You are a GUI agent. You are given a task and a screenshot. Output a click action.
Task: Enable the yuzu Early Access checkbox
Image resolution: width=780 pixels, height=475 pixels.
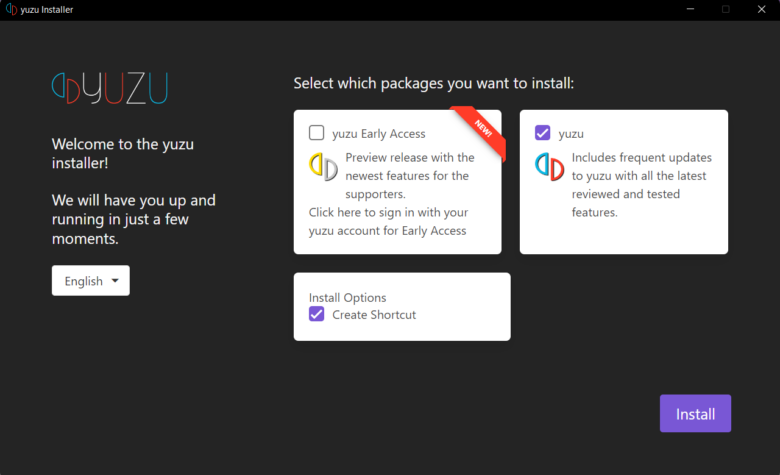pyautogui.click(x=317, y=133)
